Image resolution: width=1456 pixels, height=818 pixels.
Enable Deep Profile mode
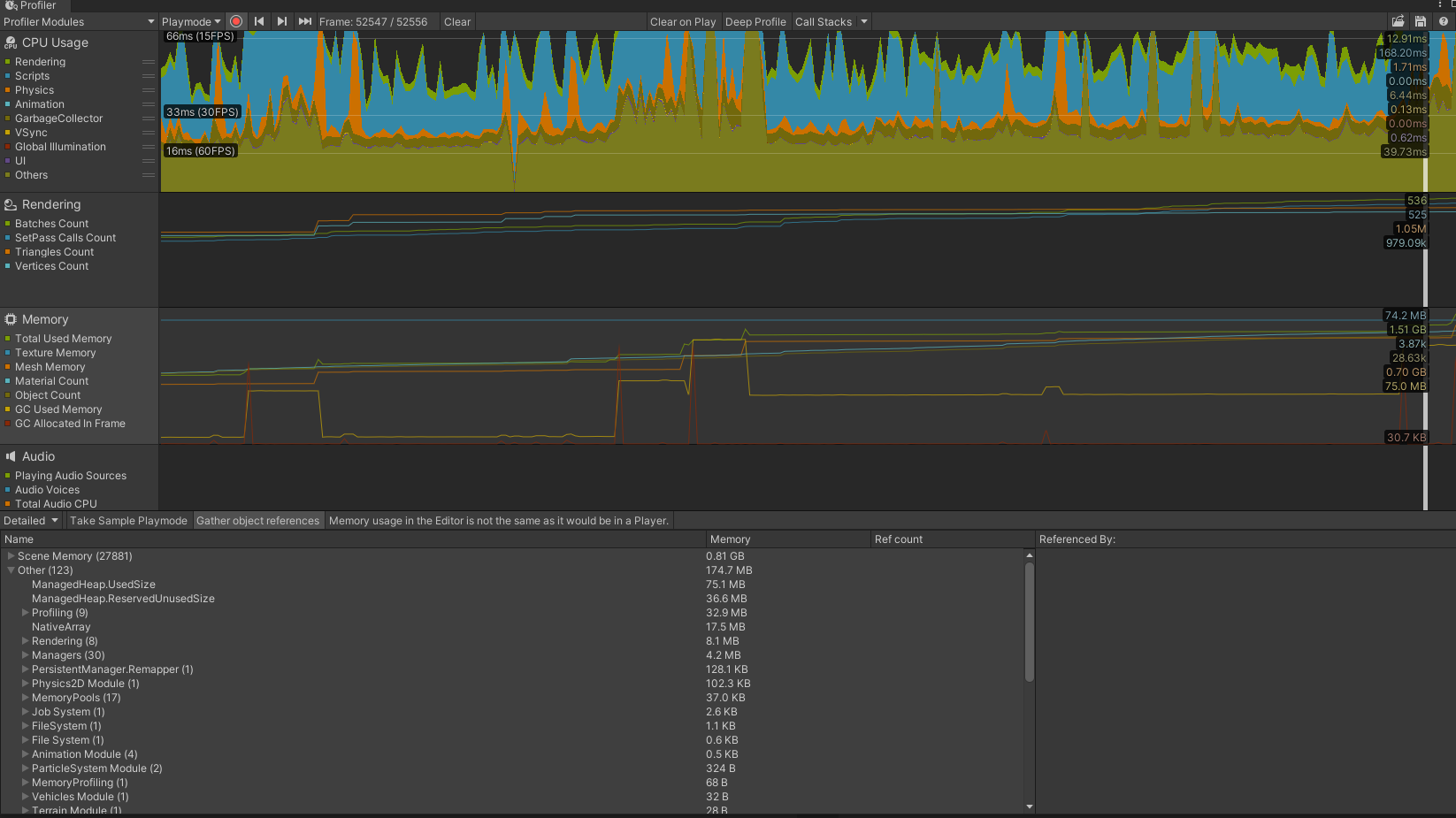[x=755, y=21]
